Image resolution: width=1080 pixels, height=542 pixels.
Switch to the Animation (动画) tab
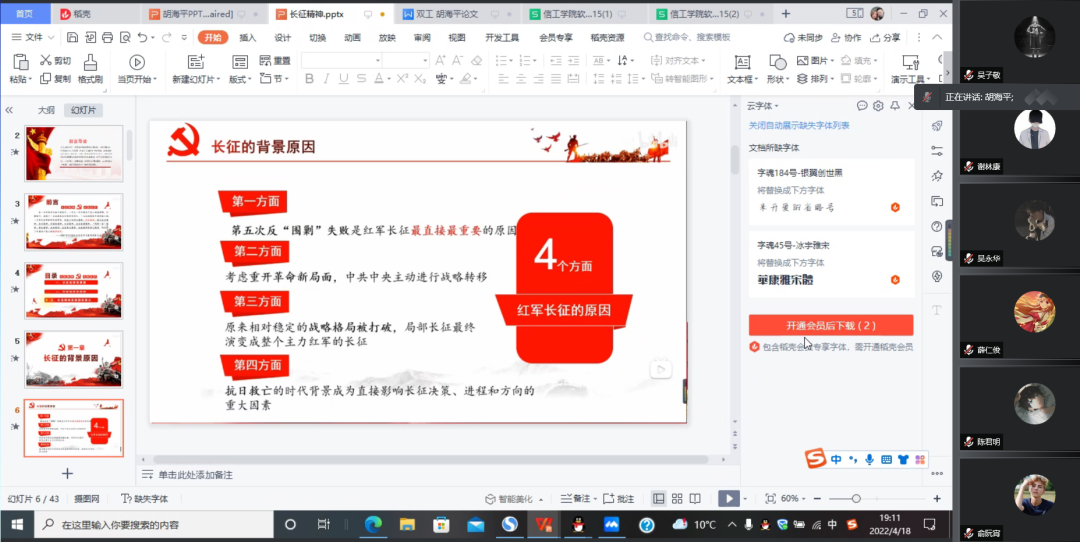coord(353,38)
